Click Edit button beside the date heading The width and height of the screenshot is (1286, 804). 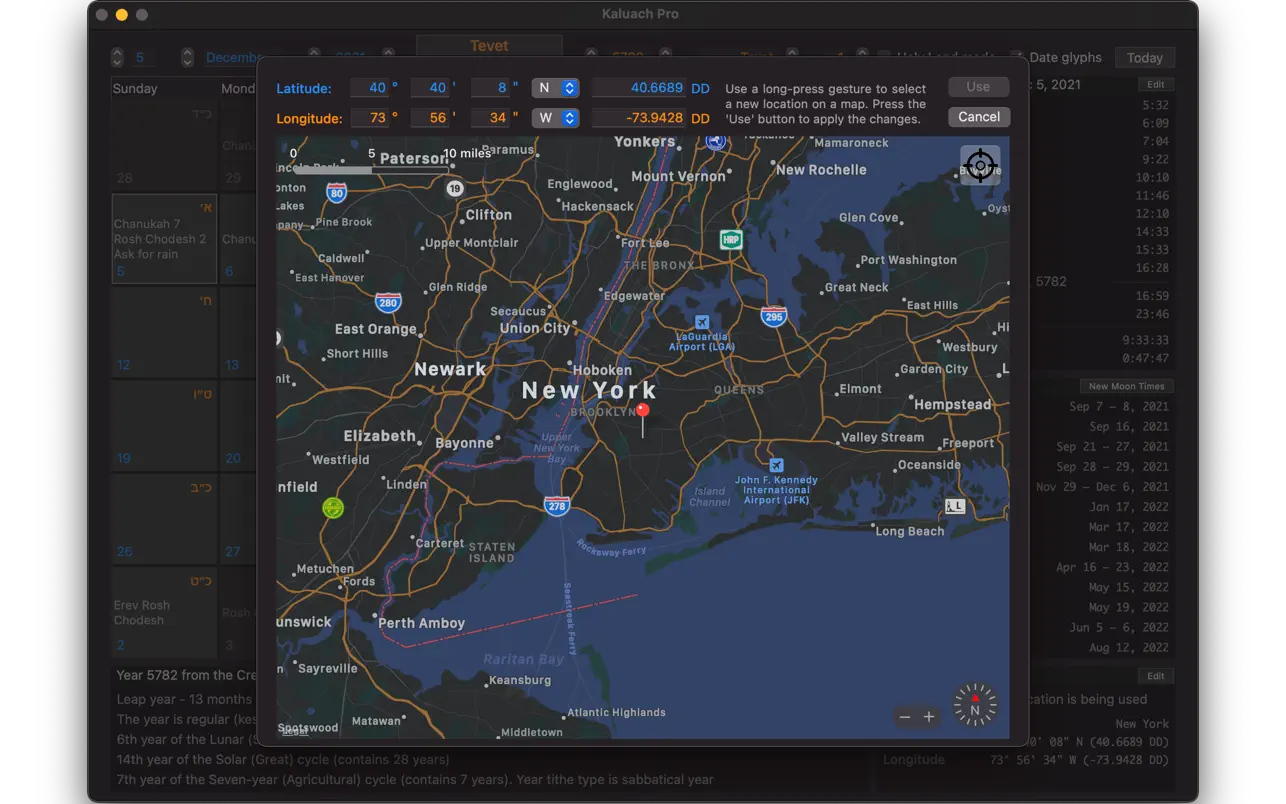tap(1155, 85)
